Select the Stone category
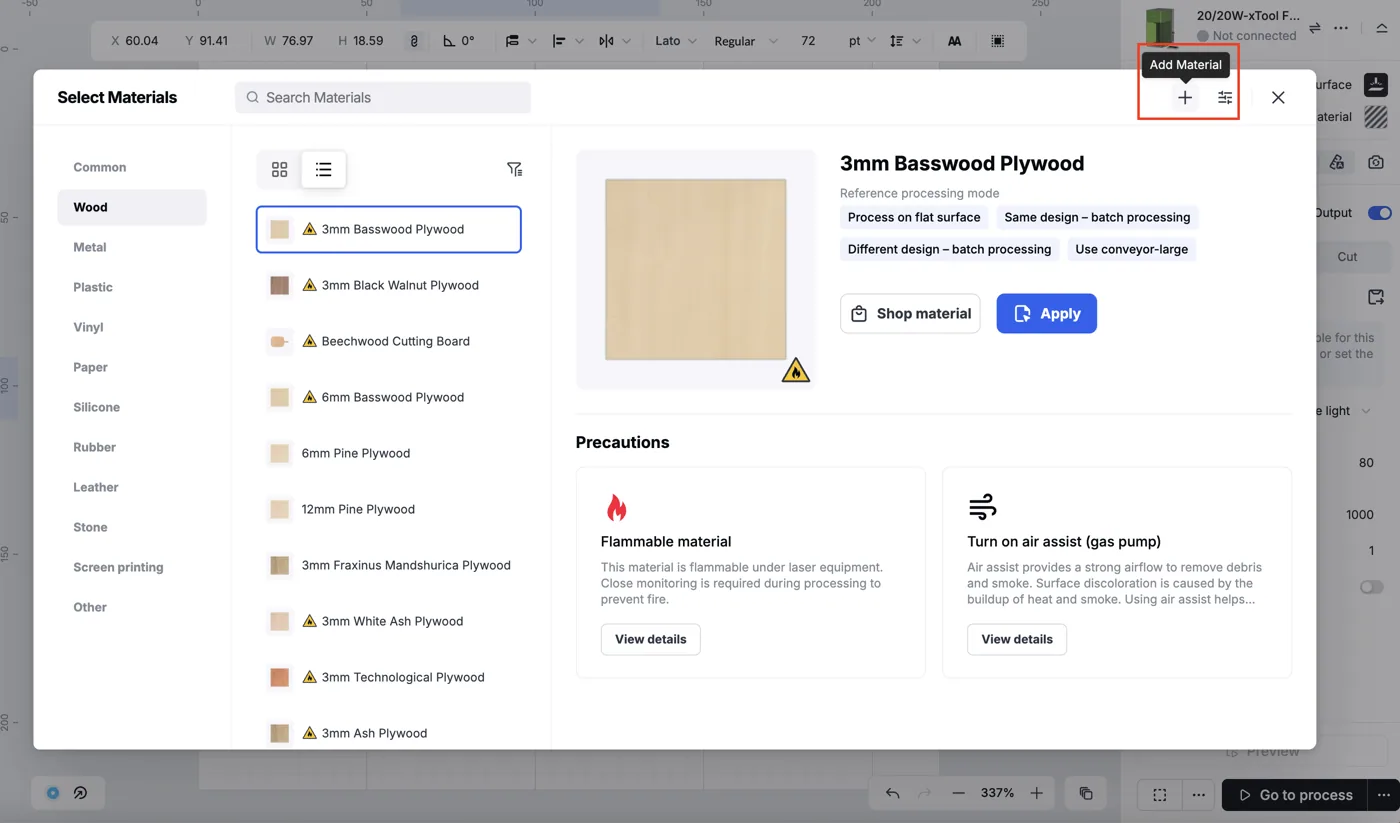Image resolution: width=1400 pixels, height=823 pixels. (x=132, y=527)
